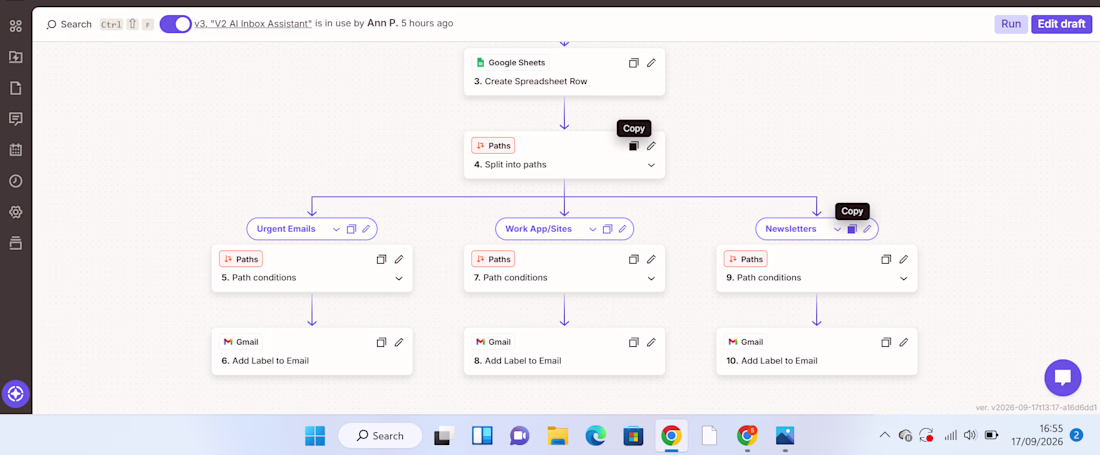The image size is (1100, 455).
Task: Rename the Urgent Emails path with pencil
Action: click(365, 229)
